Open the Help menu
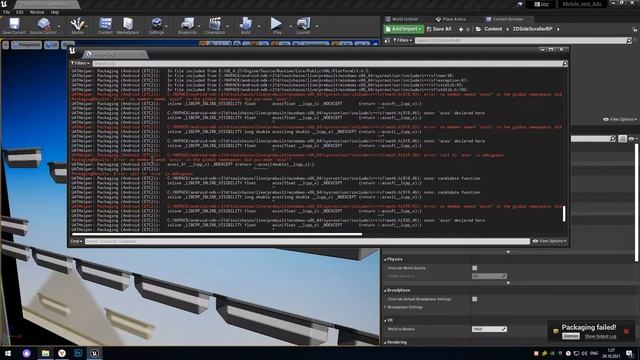 55,12
